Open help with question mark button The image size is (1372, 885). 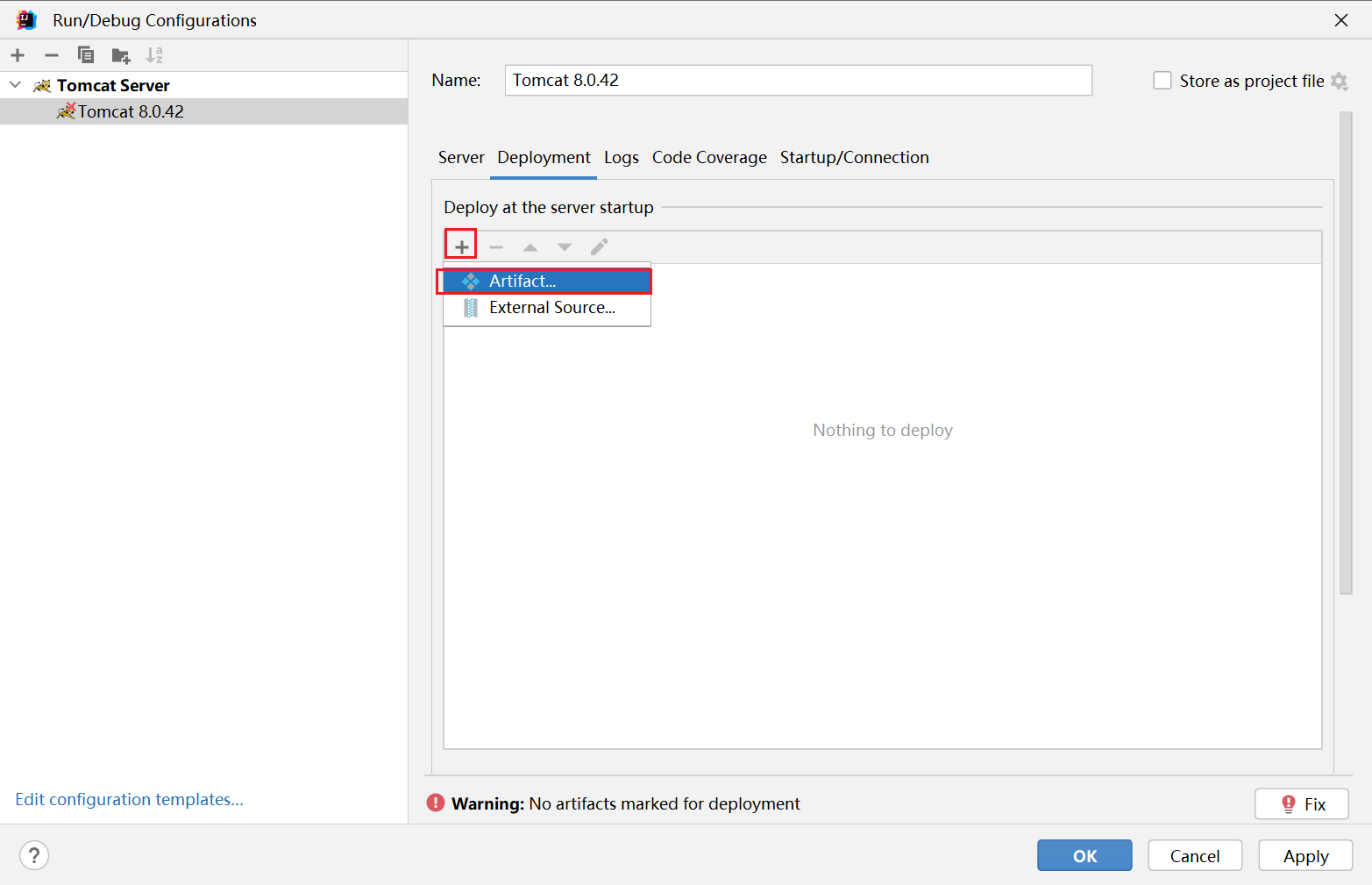point(34,855)
